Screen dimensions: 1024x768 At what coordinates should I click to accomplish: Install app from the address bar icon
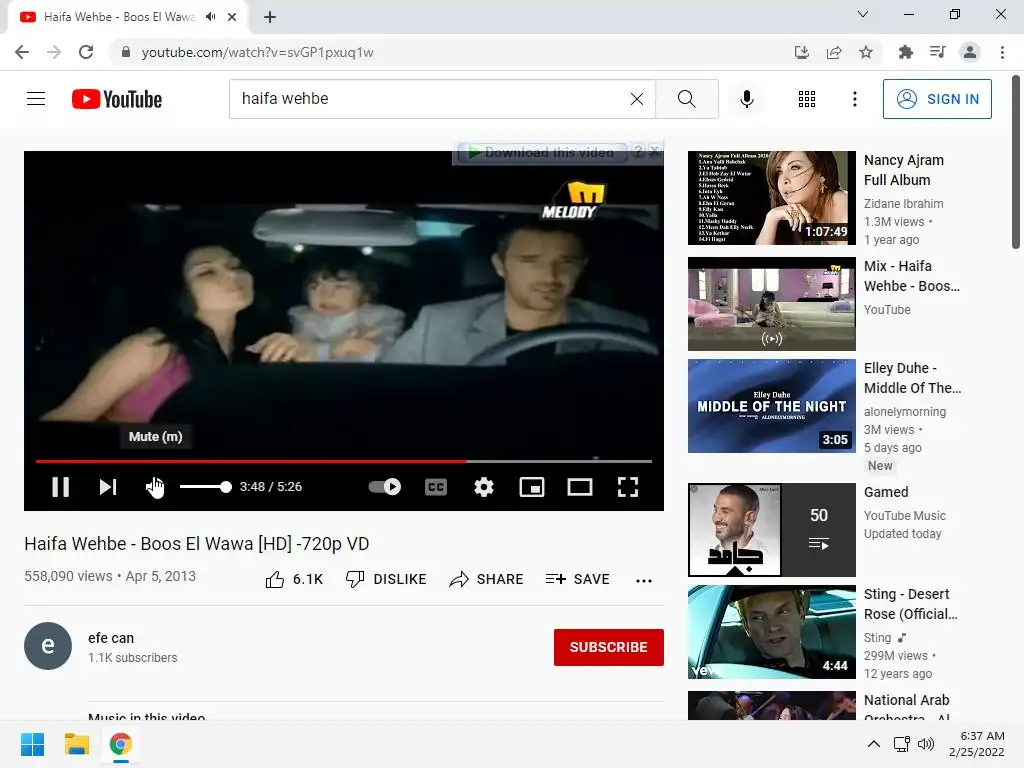coord(802,52)
